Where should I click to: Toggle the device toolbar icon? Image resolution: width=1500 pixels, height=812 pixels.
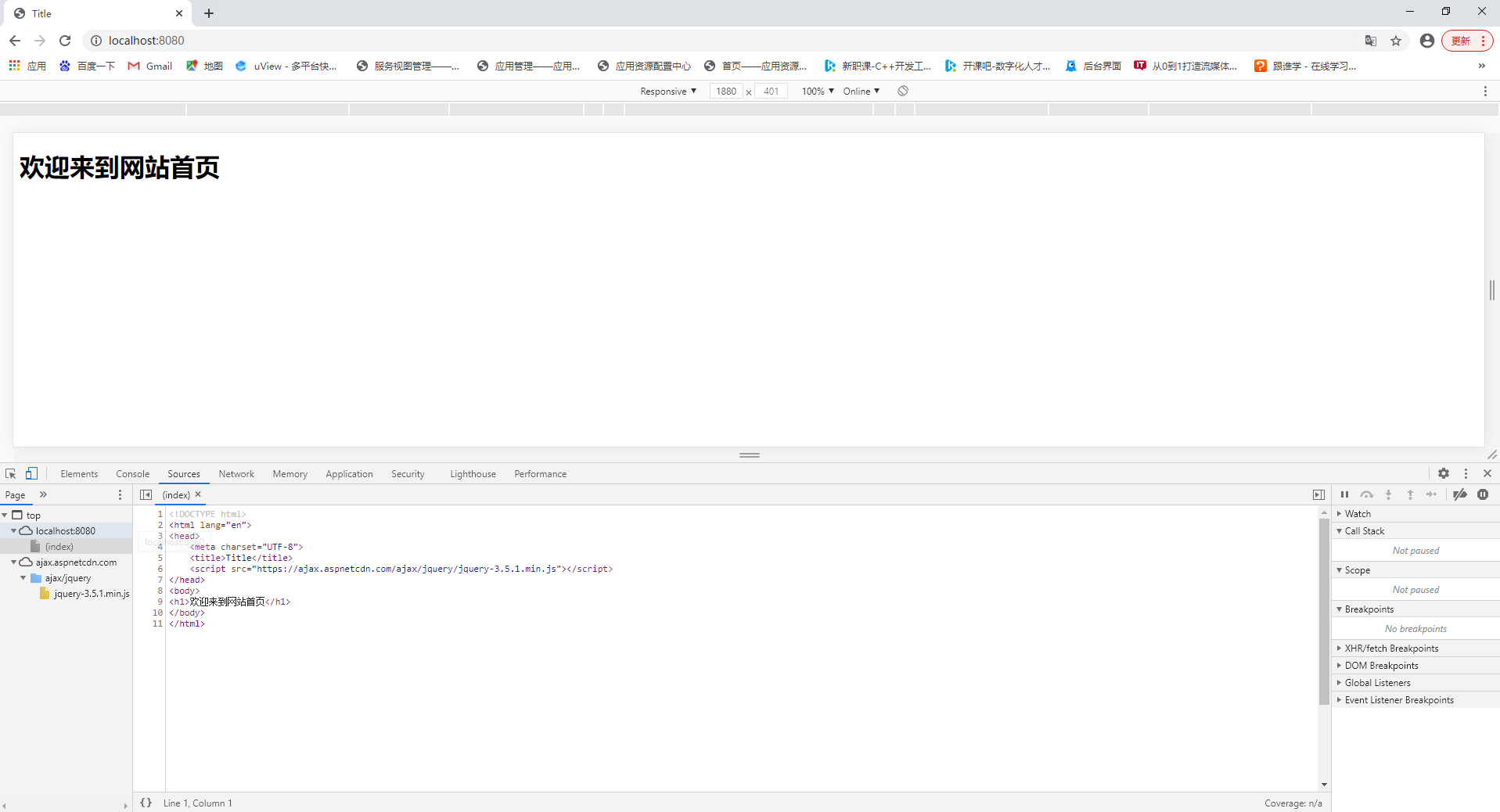[31, 473]
